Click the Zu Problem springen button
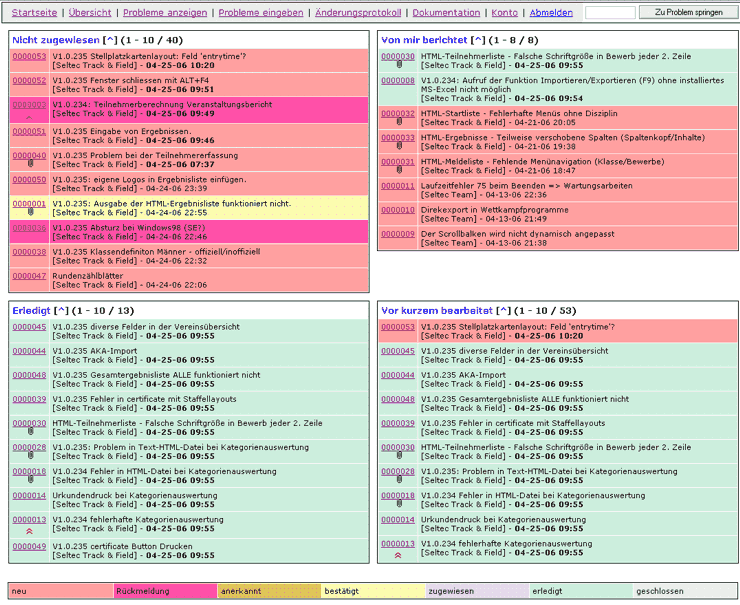740x605 pixels. [x=689, y=12]
